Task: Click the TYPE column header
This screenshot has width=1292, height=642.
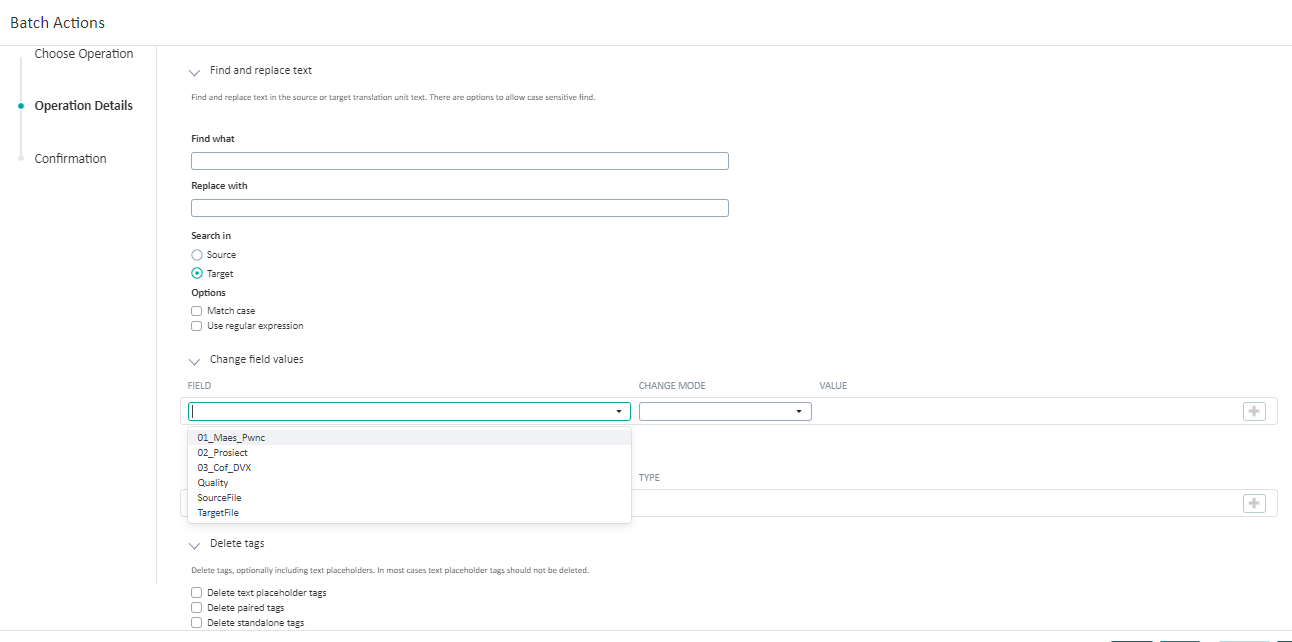Action: tap(649, 478)
